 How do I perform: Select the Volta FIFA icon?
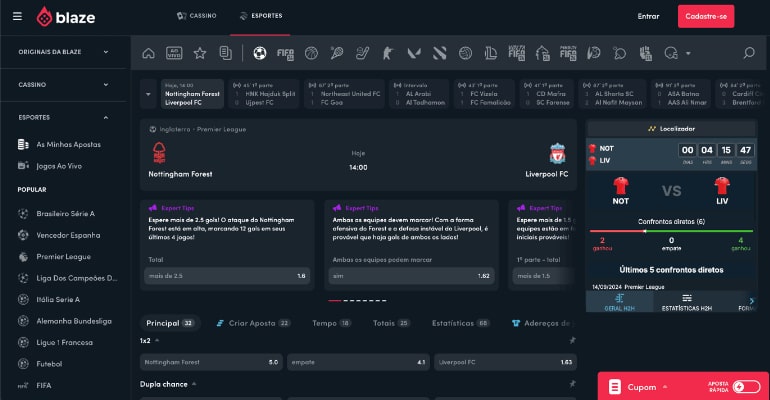(x=517, y=53)
